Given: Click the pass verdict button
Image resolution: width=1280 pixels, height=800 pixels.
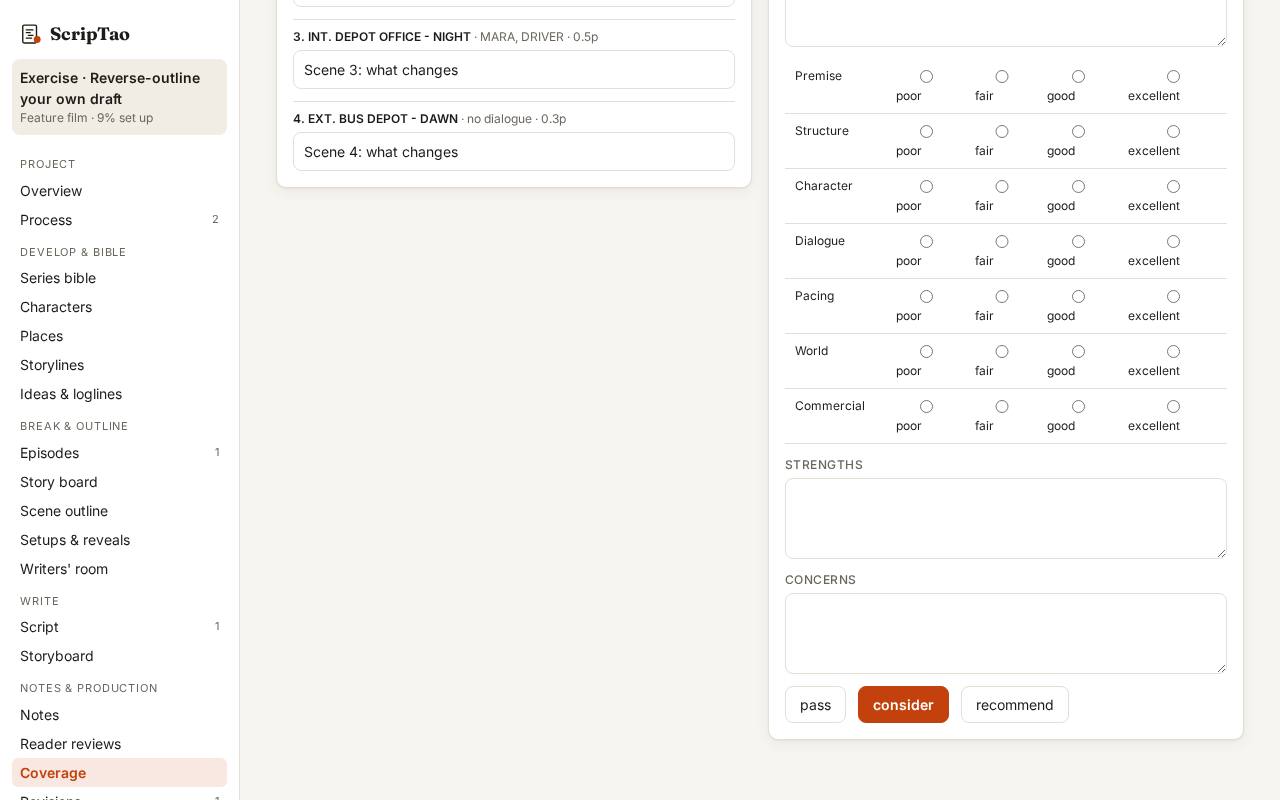Looking at the screenshot, I should pyautogui.click(x=815, y=705).
